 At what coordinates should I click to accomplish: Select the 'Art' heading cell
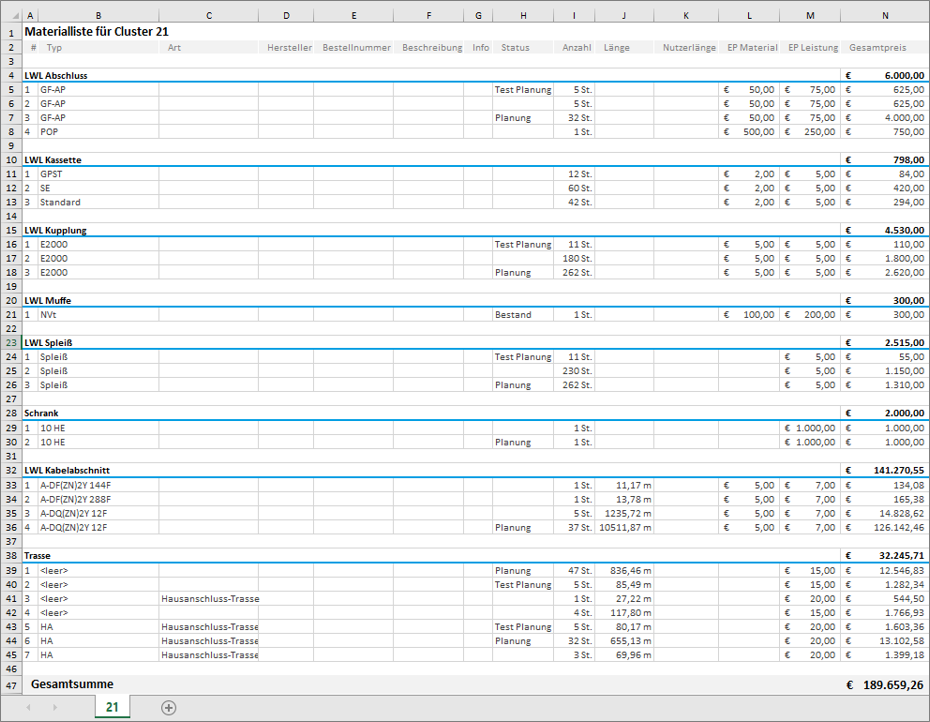(x=209, y=47)
